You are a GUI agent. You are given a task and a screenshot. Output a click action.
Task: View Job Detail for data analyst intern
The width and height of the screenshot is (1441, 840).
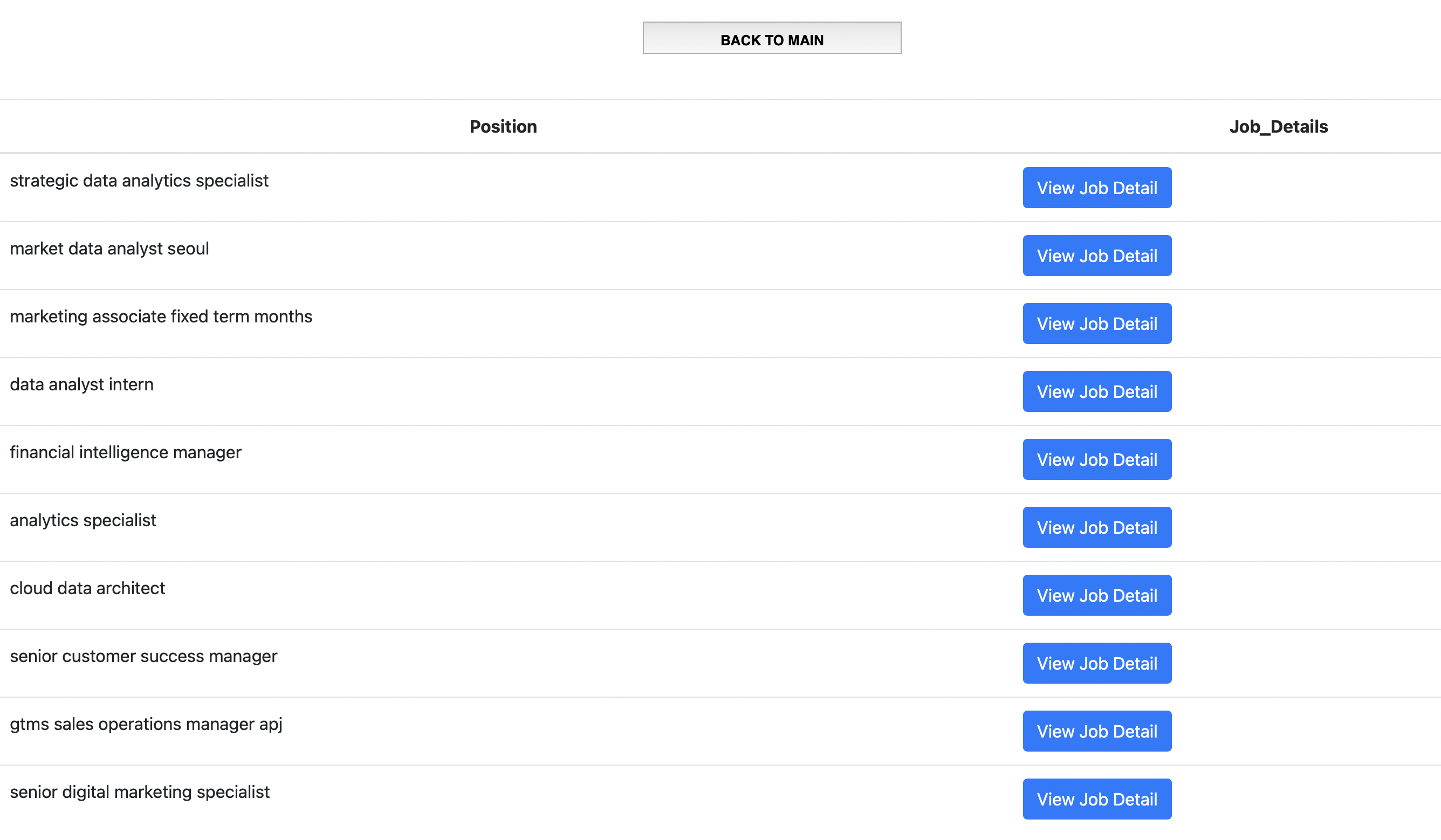1096,391
